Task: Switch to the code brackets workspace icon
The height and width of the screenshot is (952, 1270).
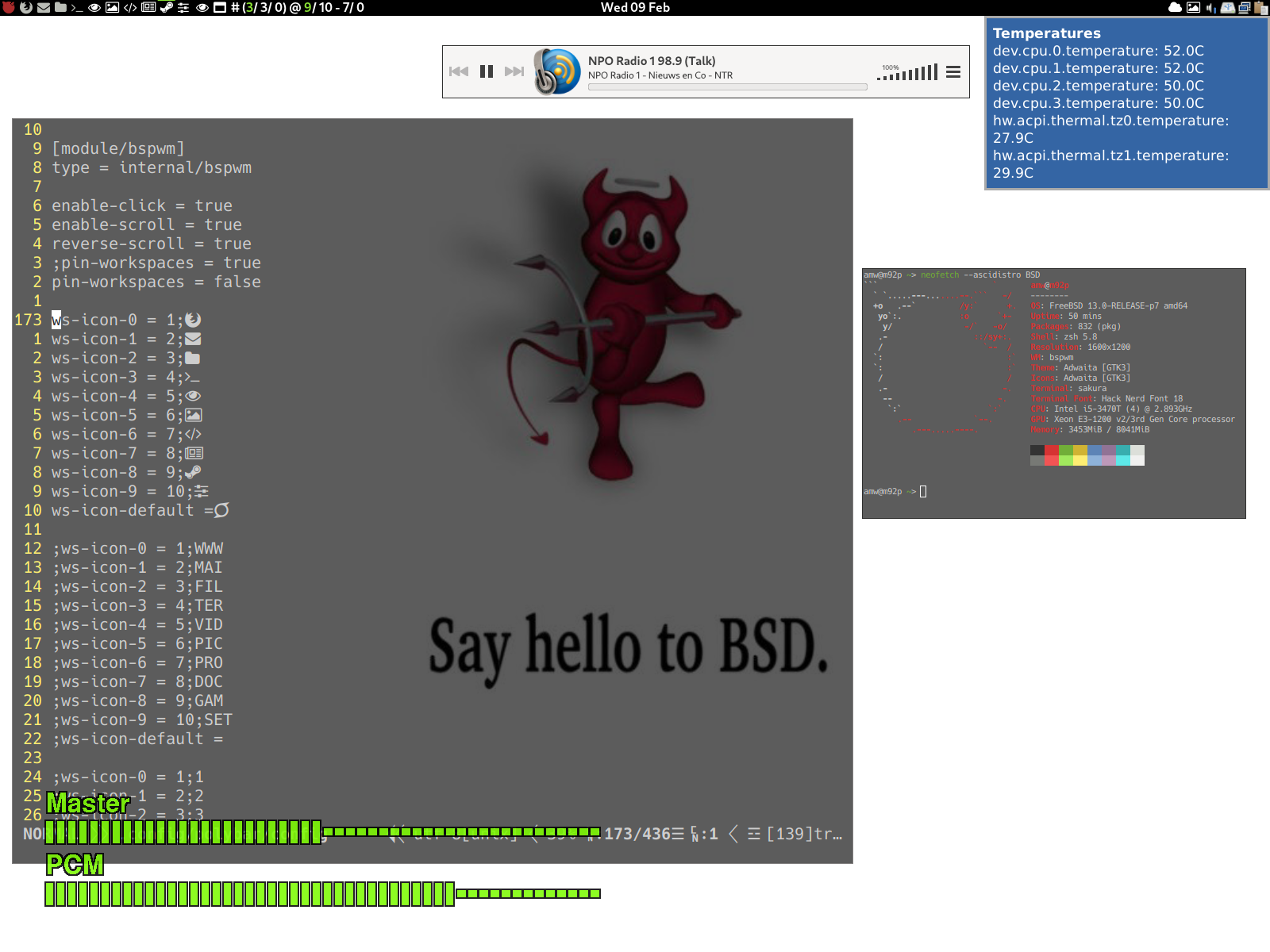Action: [130, 7]
